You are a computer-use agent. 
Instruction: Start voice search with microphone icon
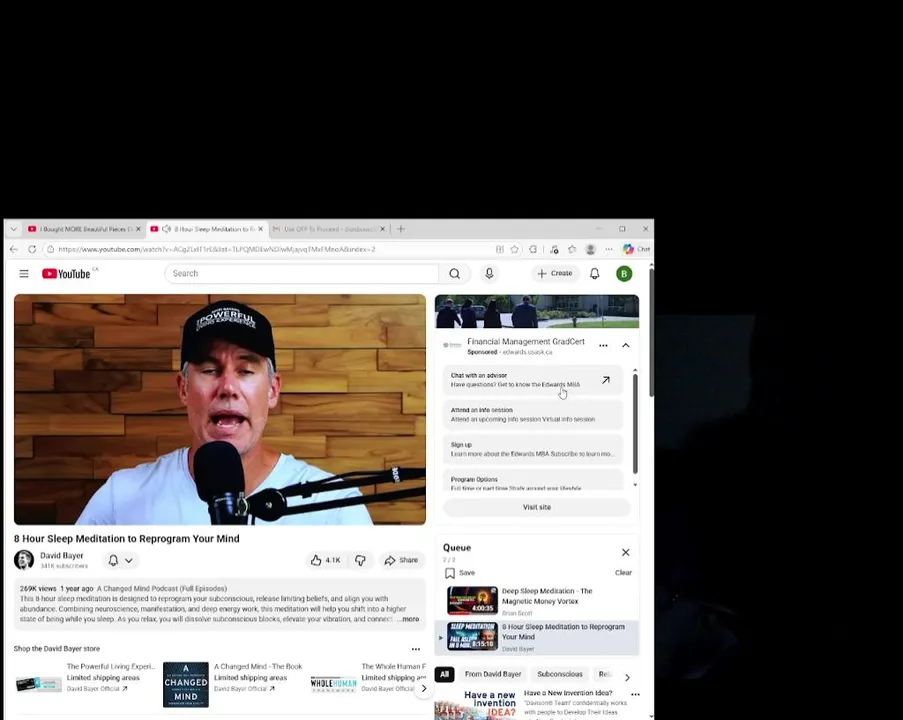[x=489, y=274]
